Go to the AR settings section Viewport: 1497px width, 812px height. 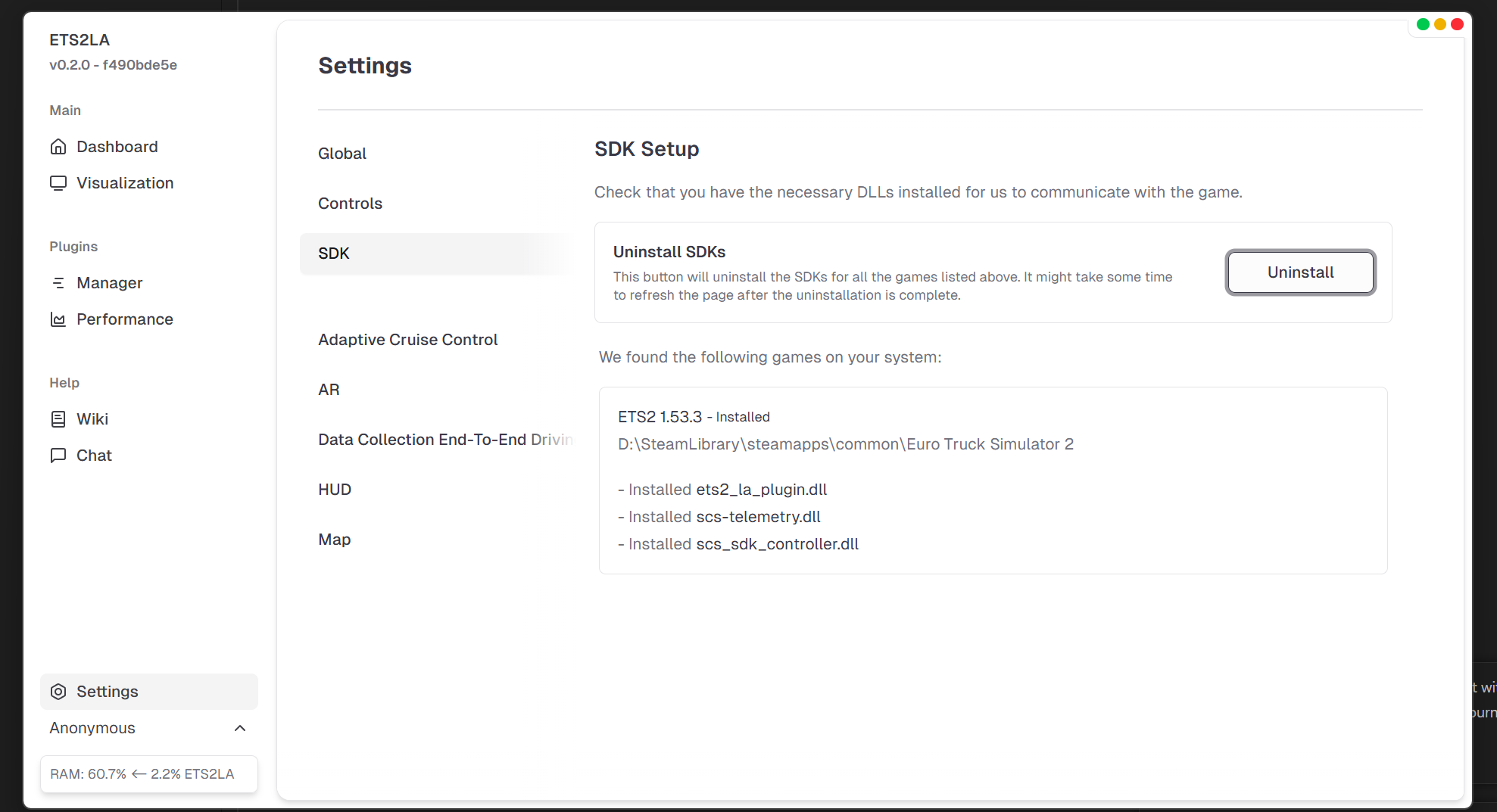329,390
